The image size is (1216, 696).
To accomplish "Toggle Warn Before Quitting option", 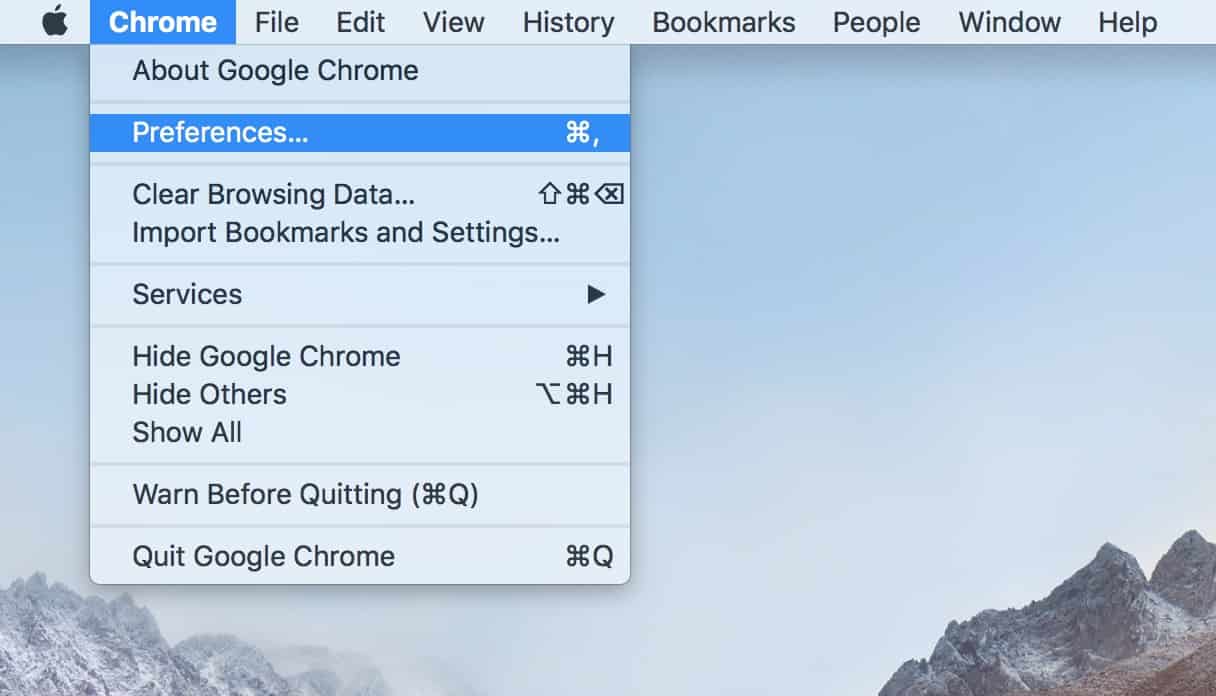I will pyautogui.click(x=305, y=495).
